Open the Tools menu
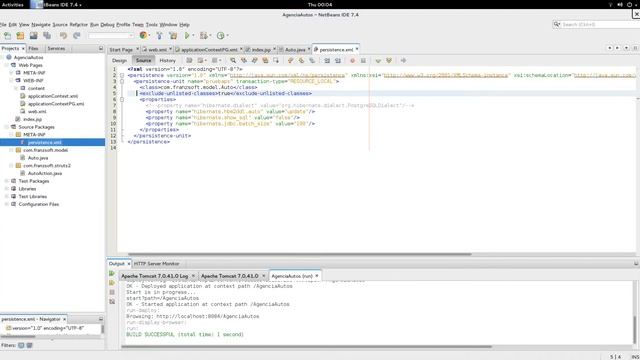 [151, 24]
